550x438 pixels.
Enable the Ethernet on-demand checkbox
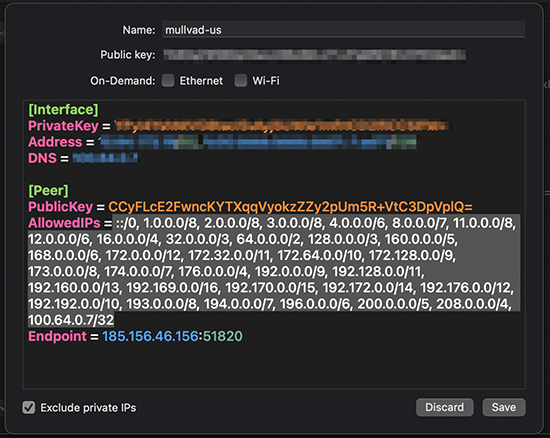[168, 81]
